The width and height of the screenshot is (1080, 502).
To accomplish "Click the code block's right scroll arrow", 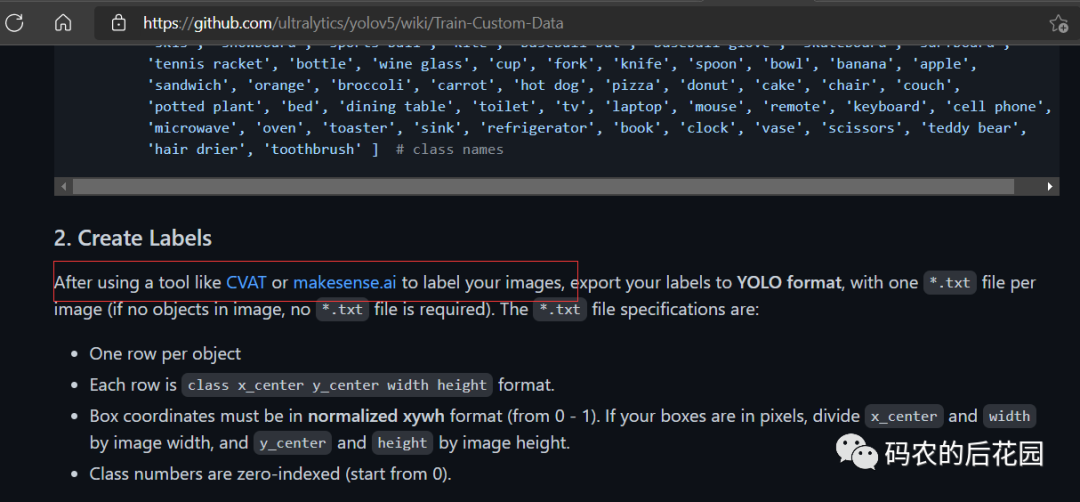I will (x=1050, y=187).
